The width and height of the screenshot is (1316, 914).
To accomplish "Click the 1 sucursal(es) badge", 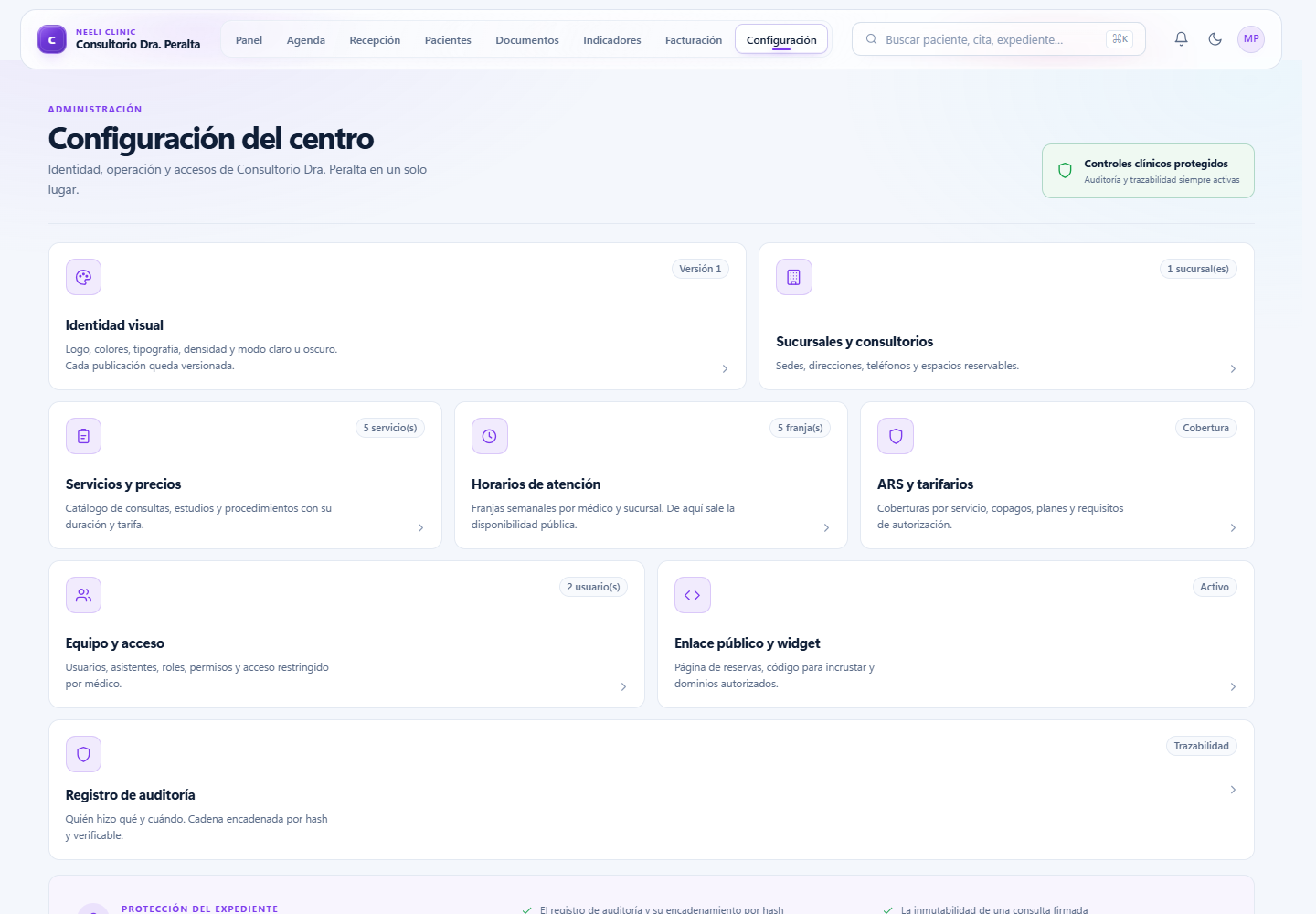I will point(1198,269).
